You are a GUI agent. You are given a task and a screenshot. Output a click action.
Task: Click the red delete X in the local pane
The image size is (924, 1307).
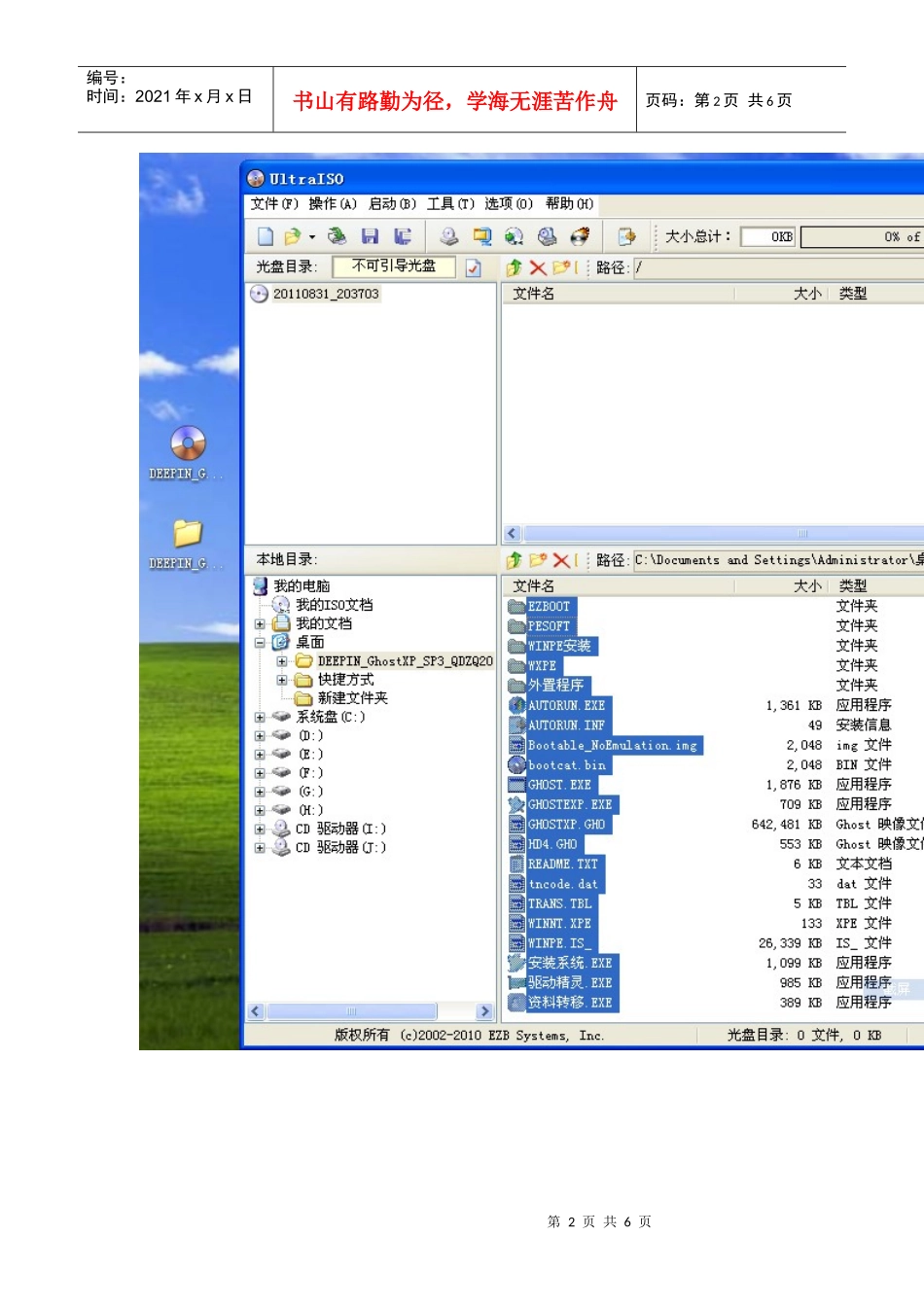561,560
